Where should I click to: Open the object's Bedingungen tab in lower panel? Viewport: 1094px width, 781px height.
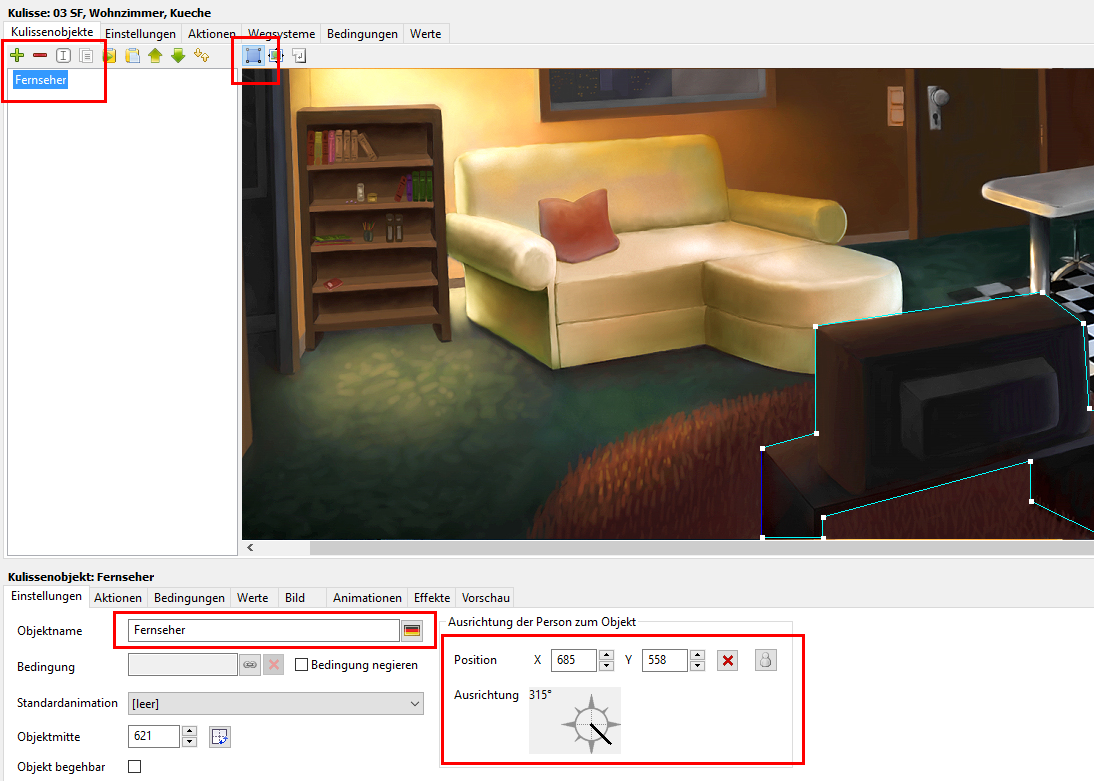[x=189, y=597]
